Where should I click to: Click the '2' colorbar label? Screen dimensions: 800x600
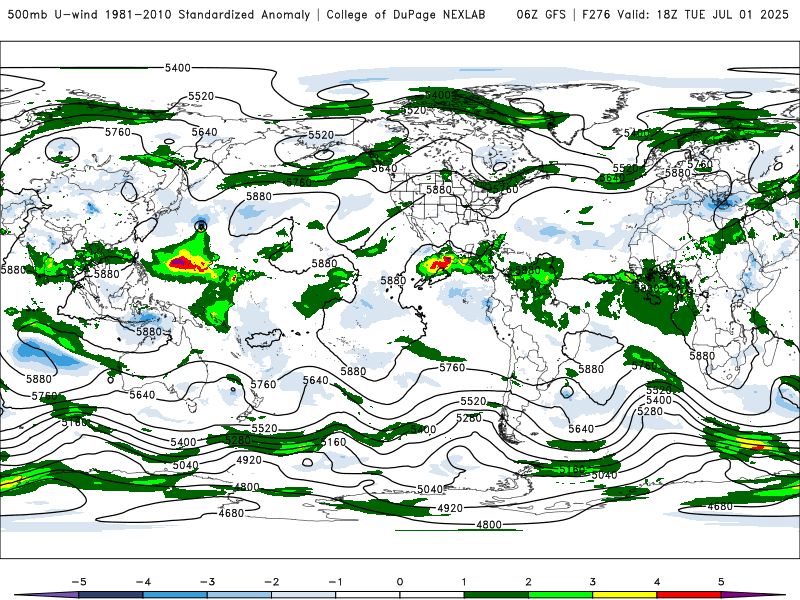click(528, 582)
